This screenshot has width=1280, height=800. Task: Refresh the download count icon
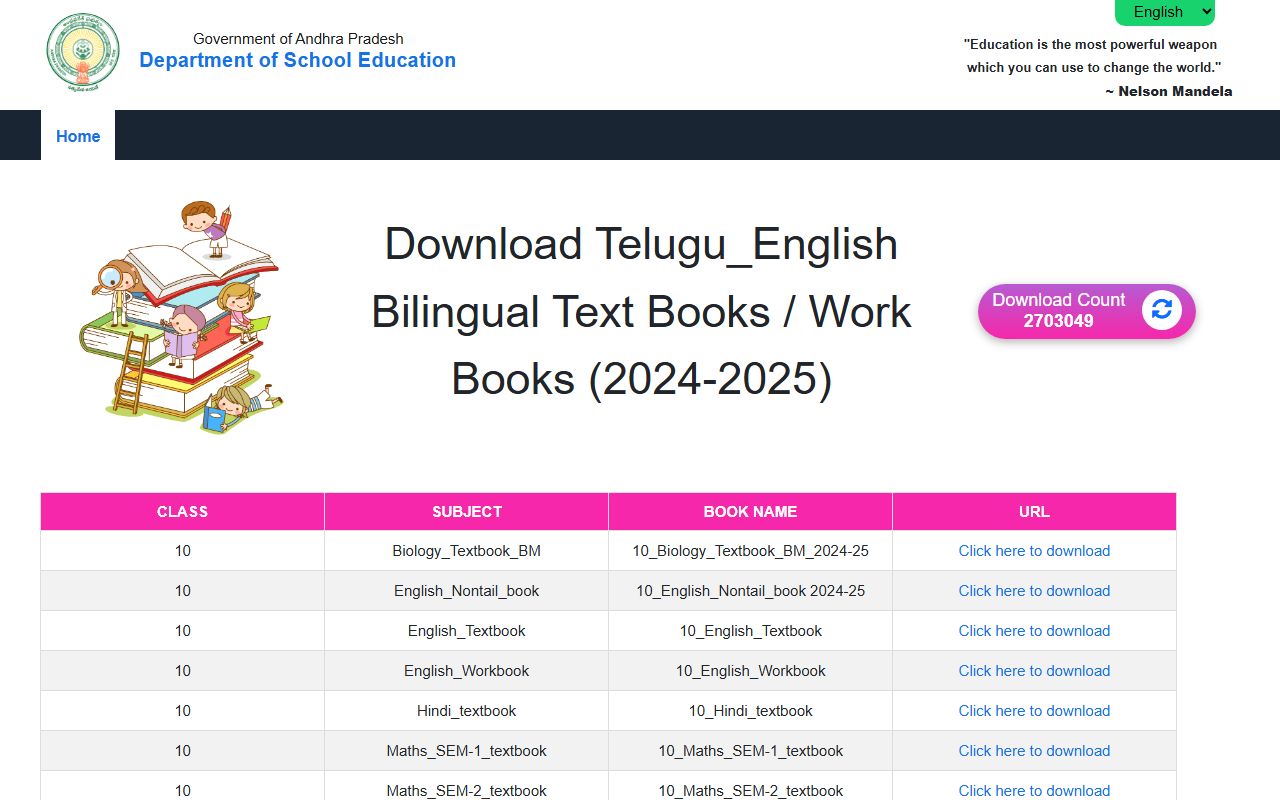pos(1161,310)
